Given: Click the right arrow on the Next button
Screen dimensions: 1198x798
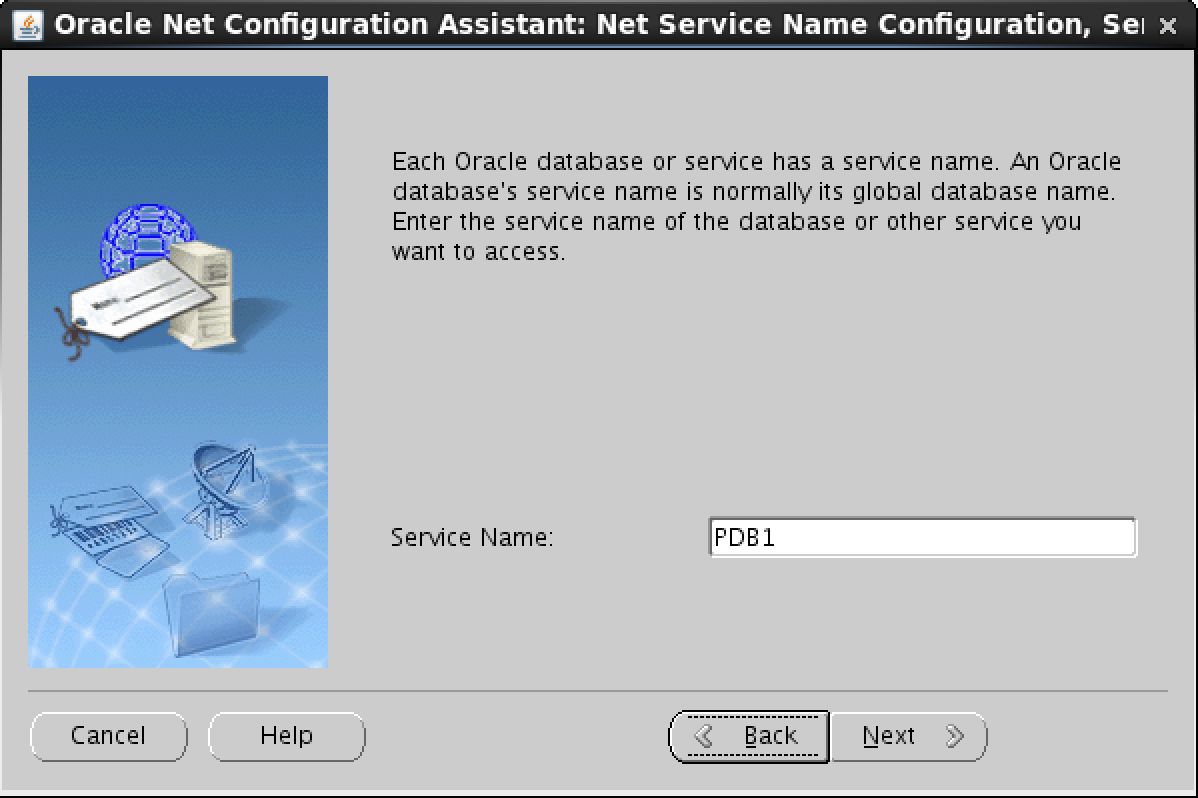Looking at the screenshot, I should click(955, 737).
